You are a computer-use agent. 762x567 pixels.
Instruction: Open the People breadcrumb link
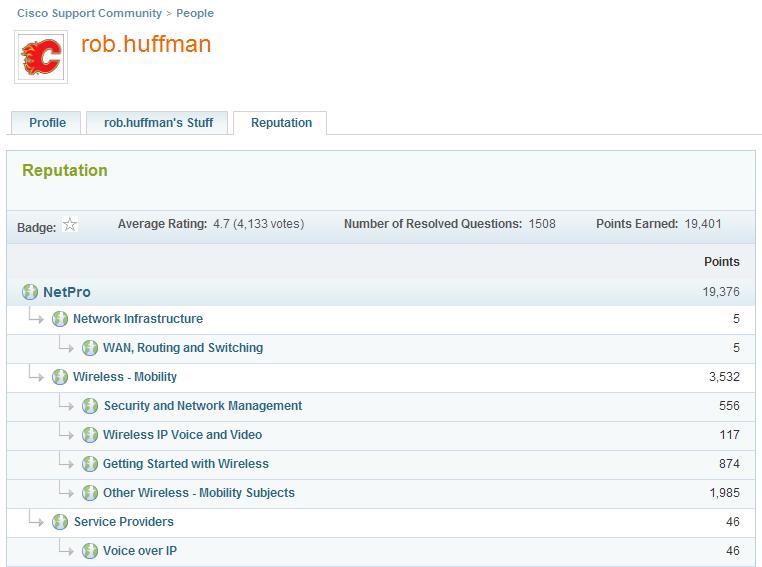tap(195, 13)
